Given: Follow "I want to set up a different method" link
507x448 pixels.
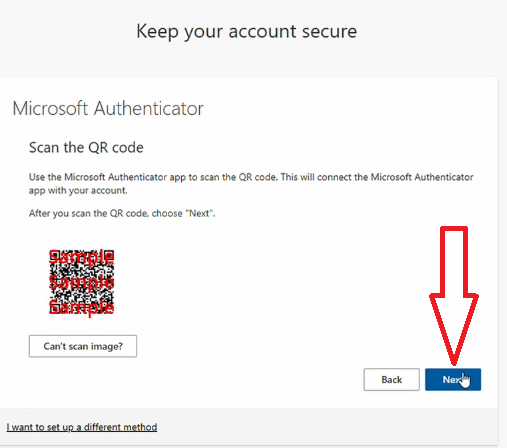Looking at the screenshot, I should pos(82,427).
